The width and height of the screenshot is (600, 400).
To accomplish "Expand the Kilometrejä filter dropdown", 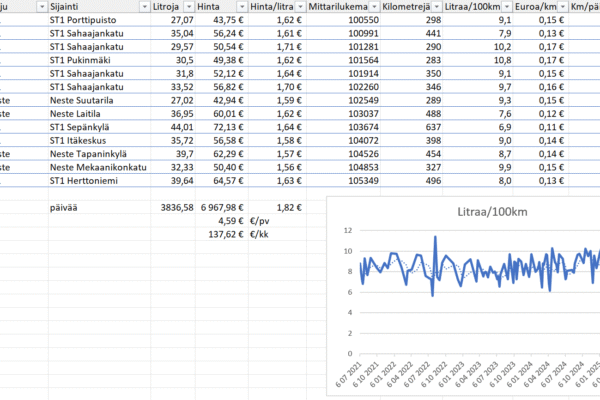I will 436,6.
